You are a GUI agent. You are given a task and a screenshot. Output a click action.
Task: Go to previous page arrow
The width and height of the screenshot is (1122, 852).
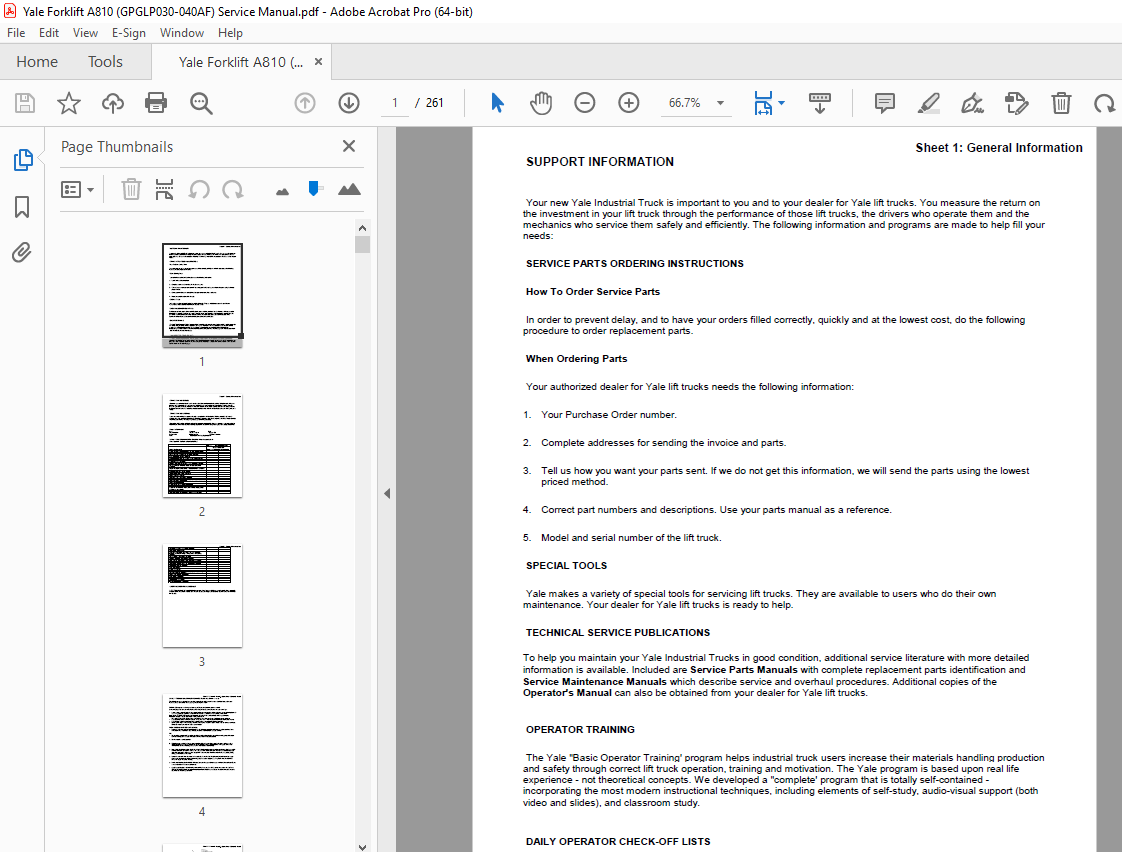(305, 103)
